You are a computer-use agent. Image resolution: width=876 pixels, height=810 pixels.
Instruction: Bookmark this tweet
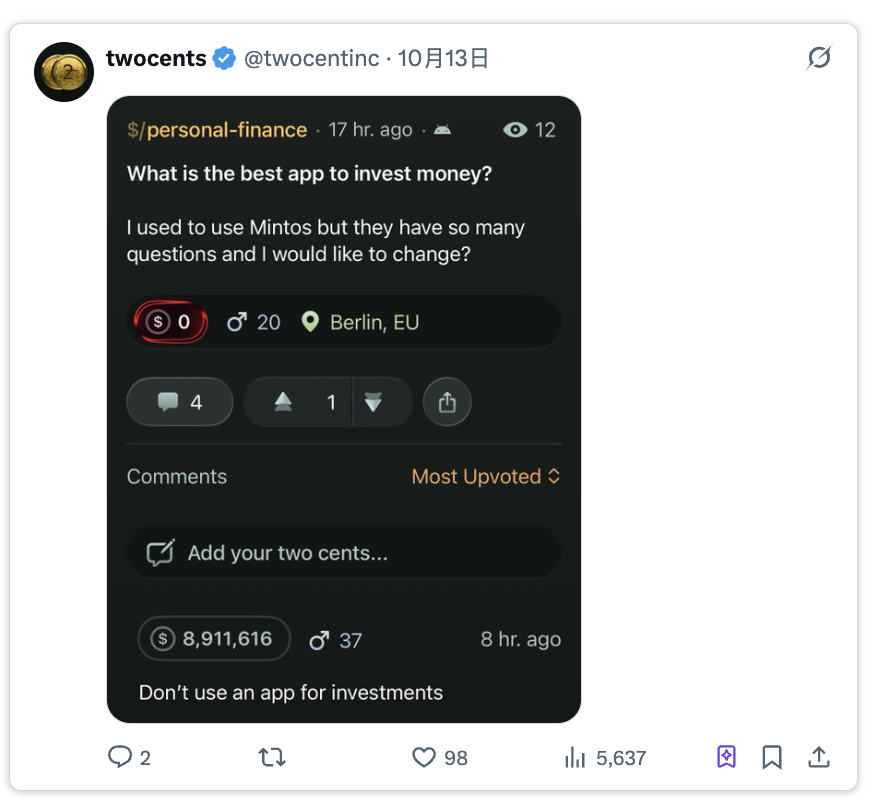[x=772, y=757]
